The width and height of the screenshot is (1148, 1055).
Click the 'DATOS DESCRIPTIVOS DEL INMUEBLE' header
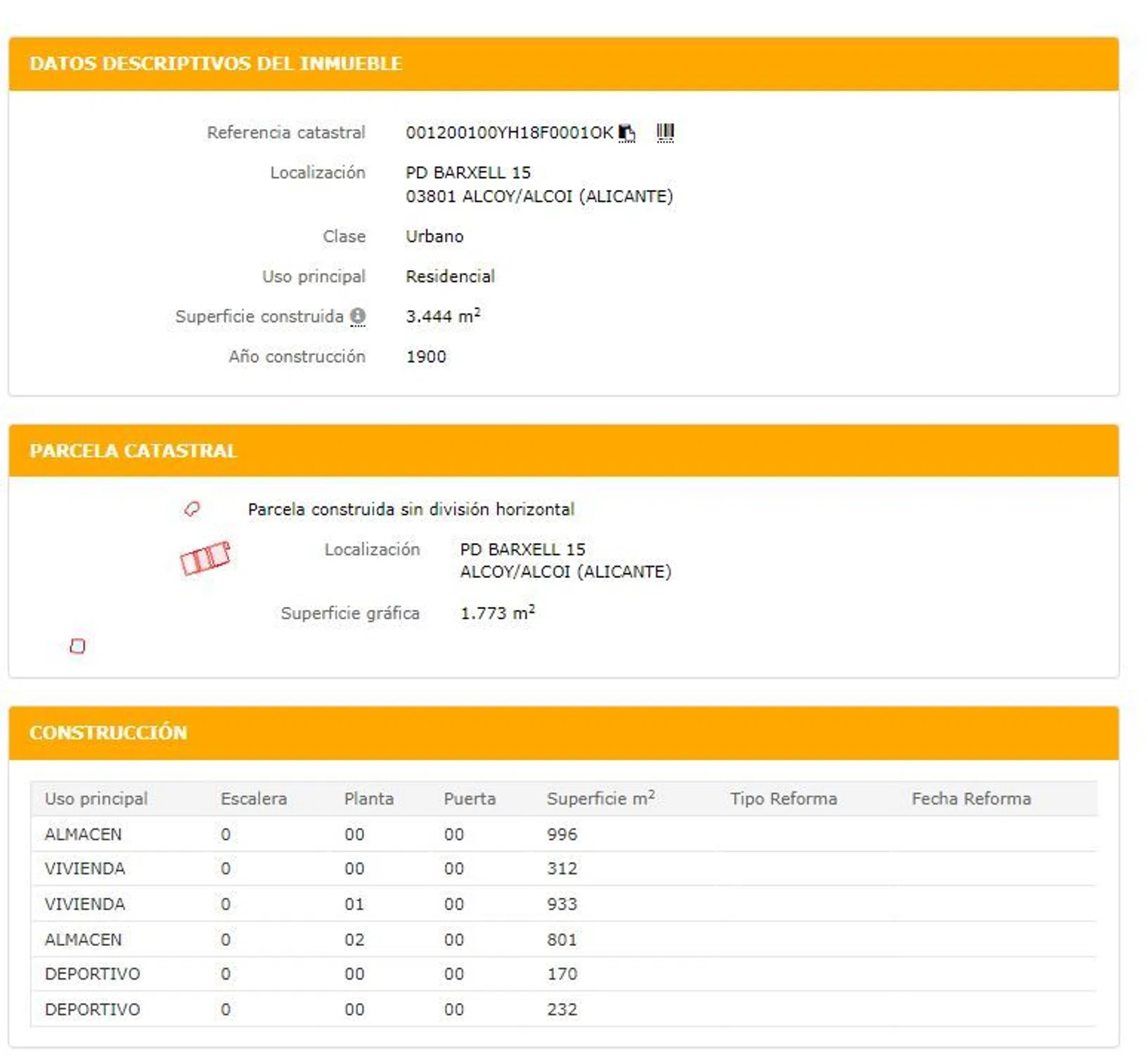216,63
